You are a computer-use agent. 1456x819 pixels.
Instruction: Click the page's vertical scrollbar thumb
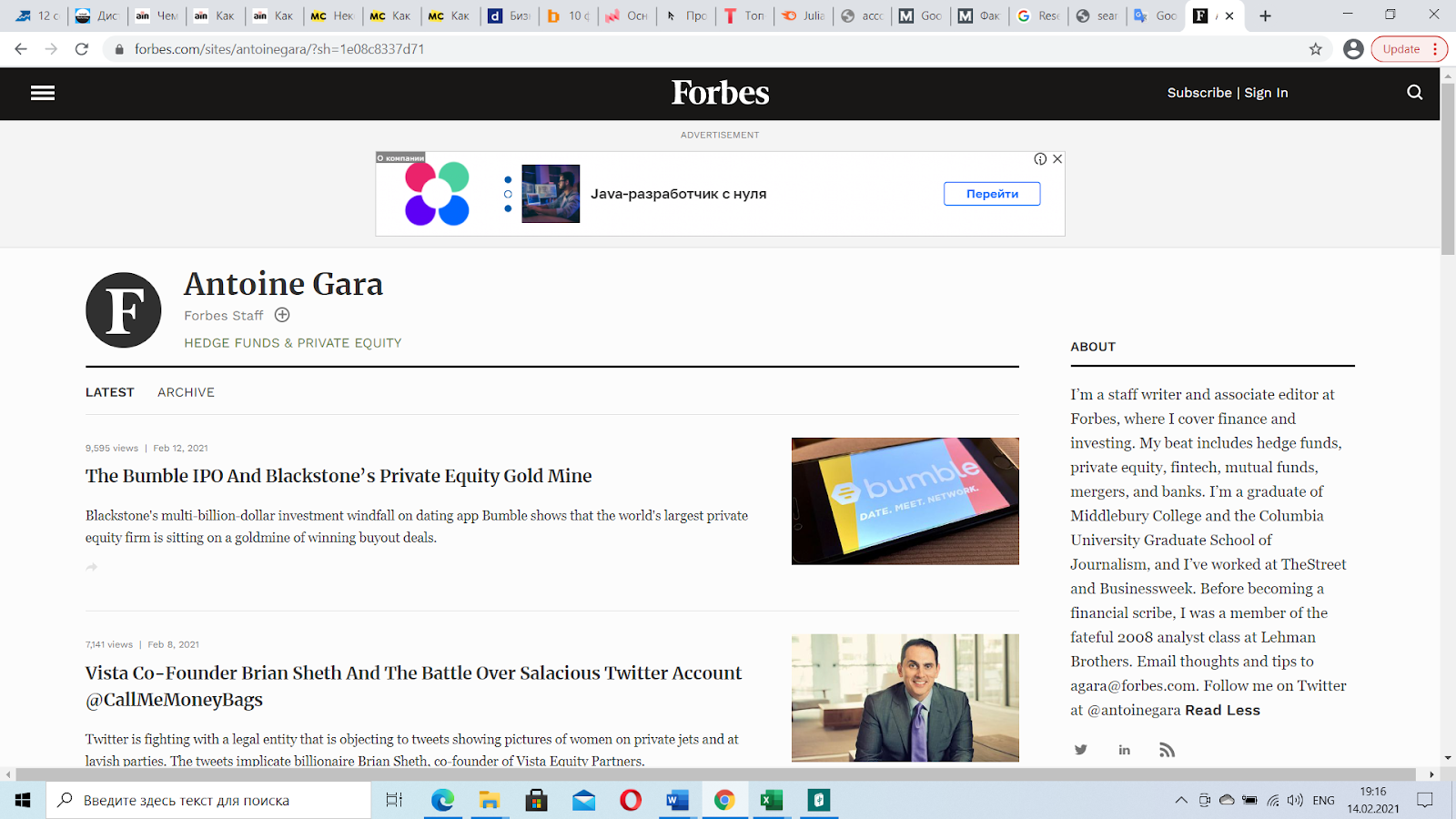coord(1448,168)
